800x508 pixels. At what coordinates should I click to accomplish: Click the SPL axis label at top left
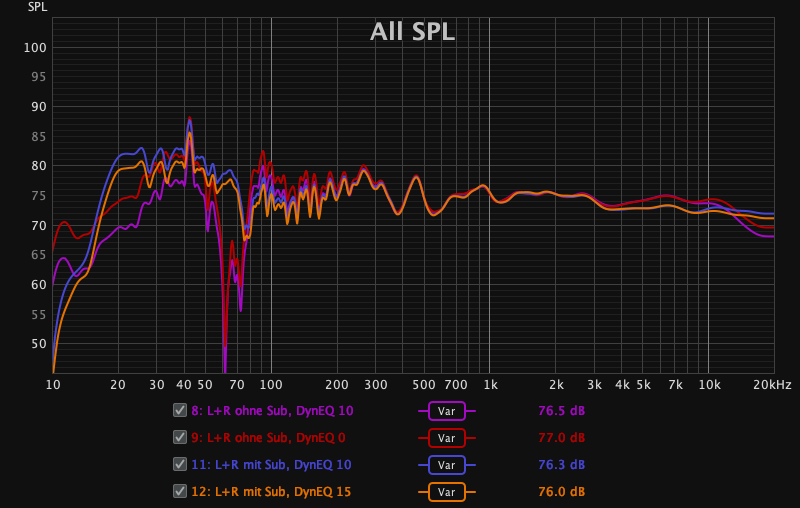point(36,7)
